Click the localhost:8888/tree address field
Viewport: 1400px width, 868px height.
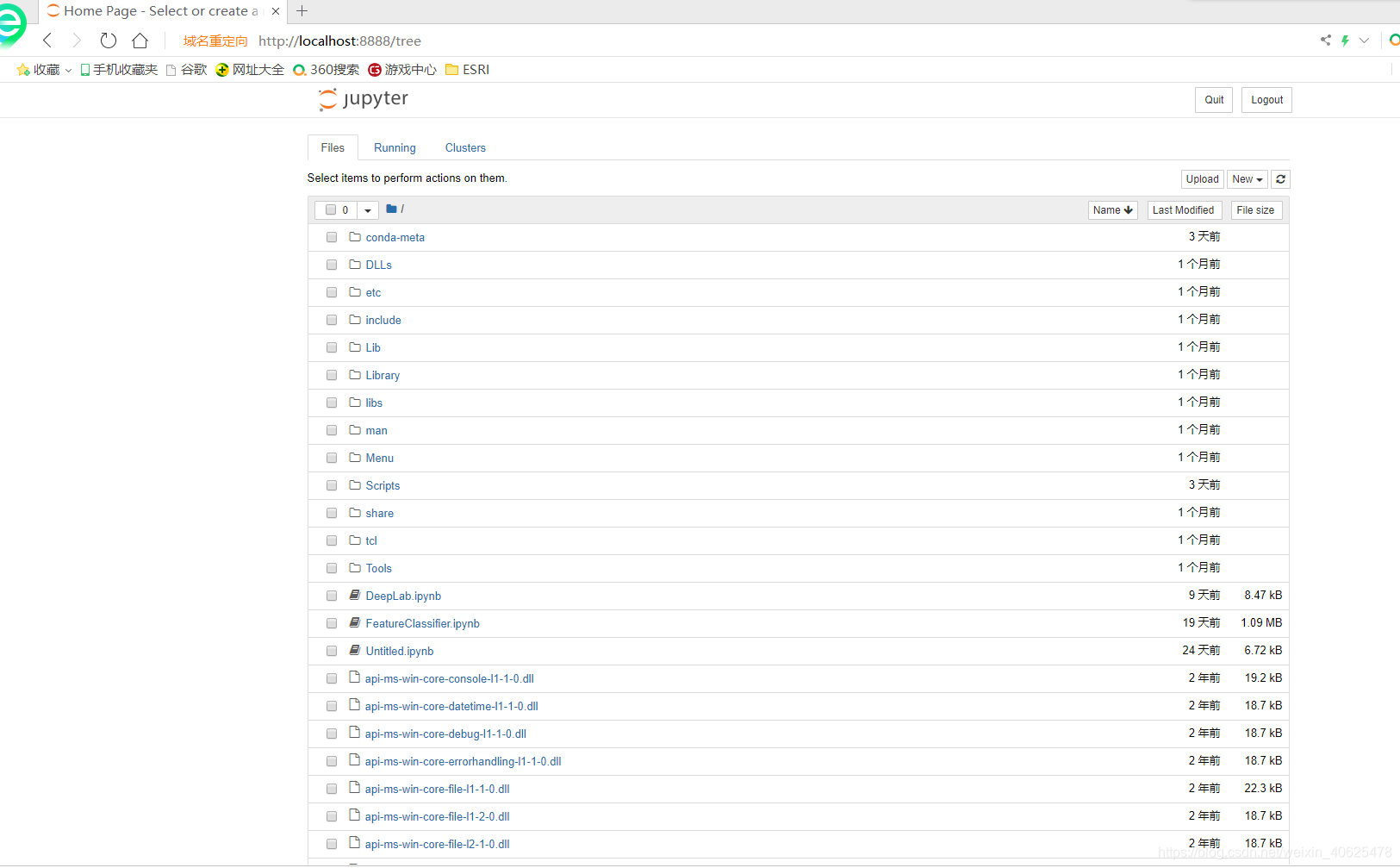[x=339, y=41]
